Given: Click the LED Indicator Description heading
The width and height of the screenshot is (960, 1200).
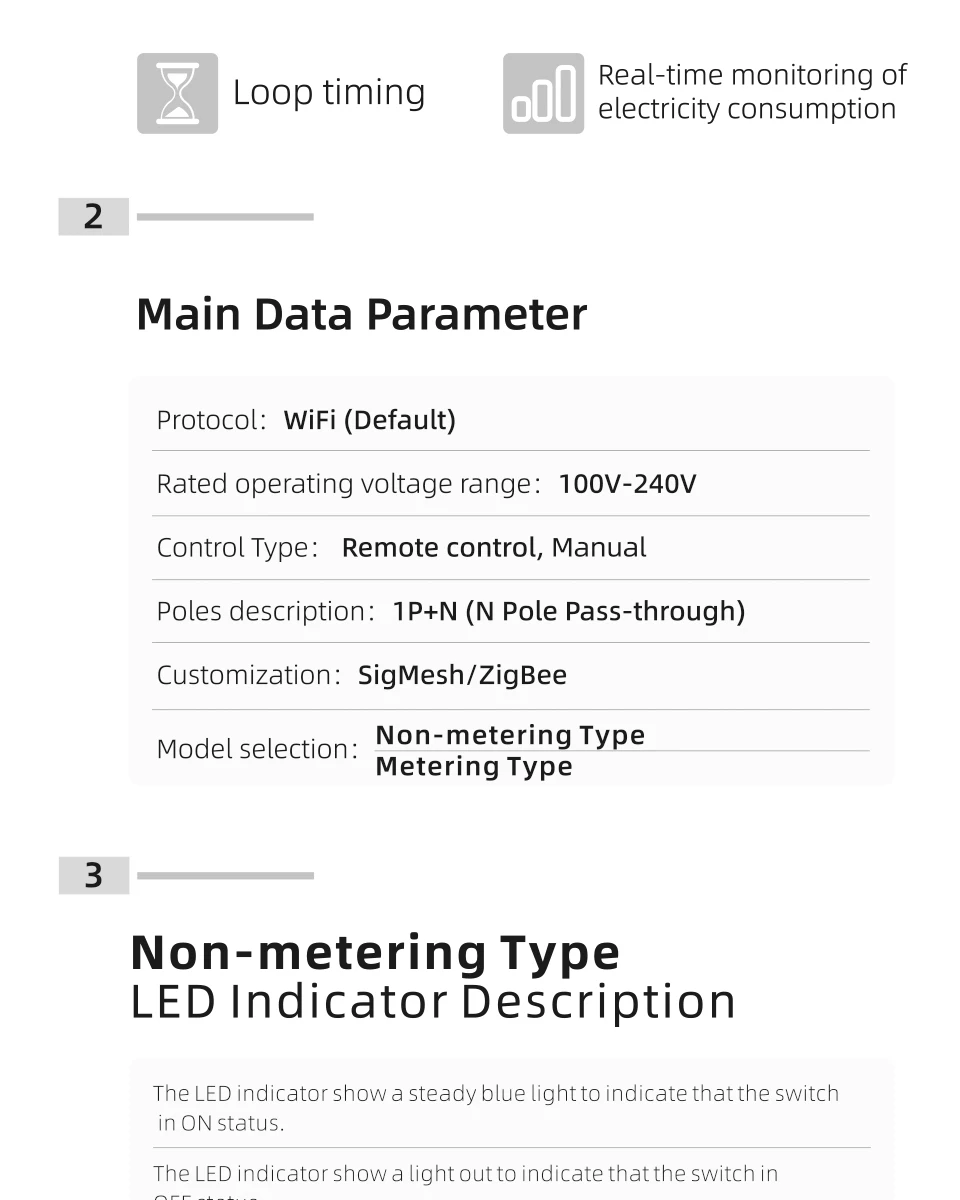Looking at the screenshot, I should [433, 1002].
